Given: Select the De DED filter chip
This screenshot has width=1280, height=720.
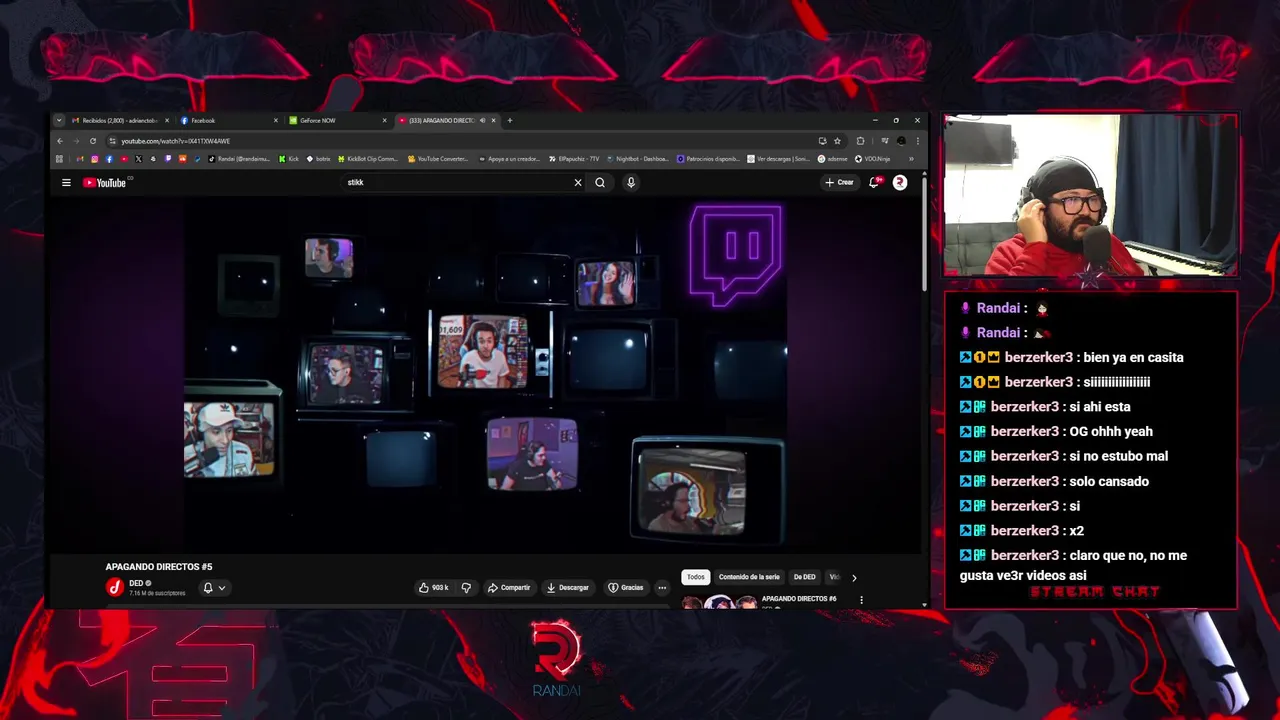Looking at the screenshot, I should point(804,577).
